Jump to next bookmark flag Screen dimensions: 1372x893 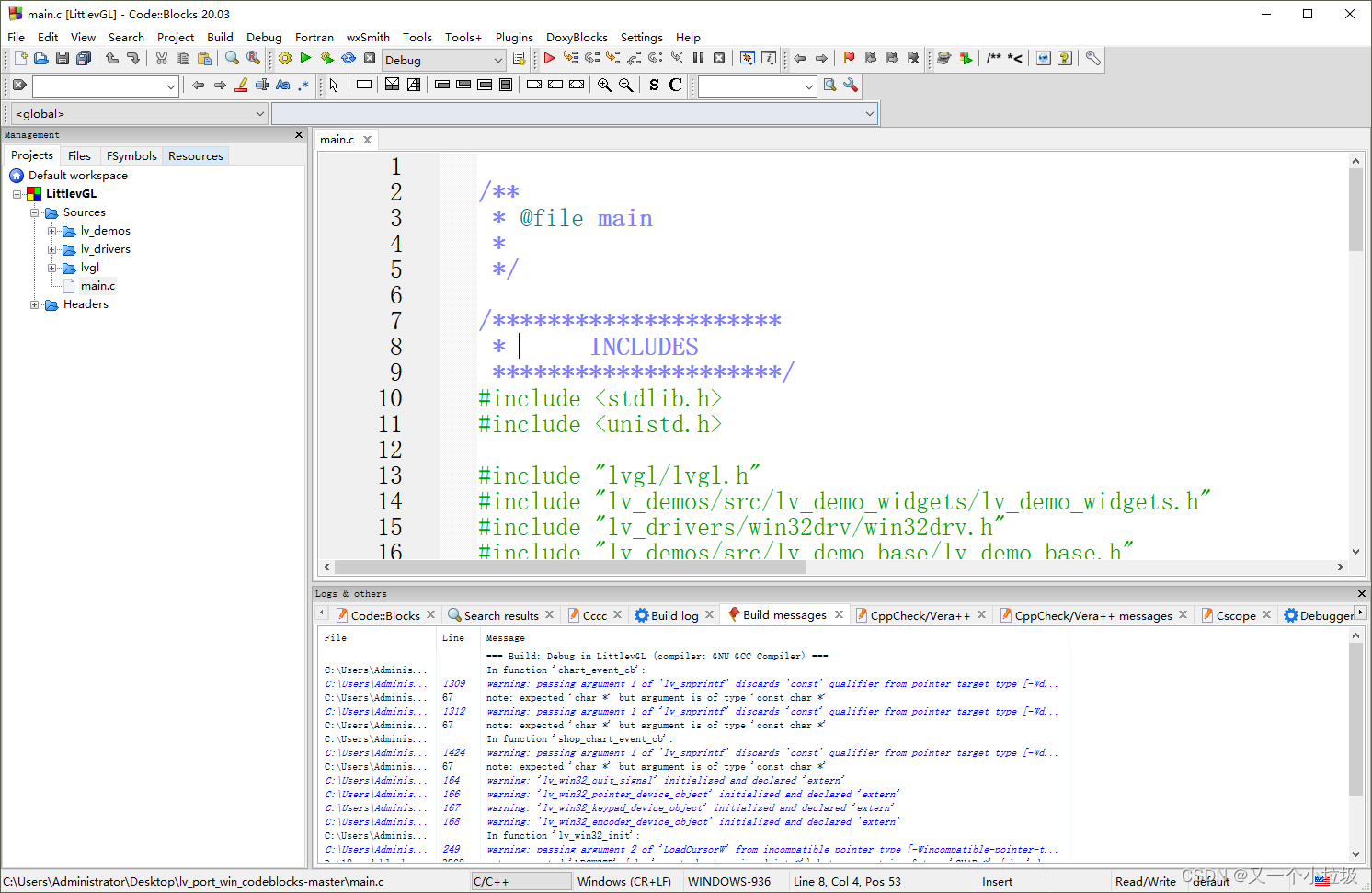(x=892, y=58)
